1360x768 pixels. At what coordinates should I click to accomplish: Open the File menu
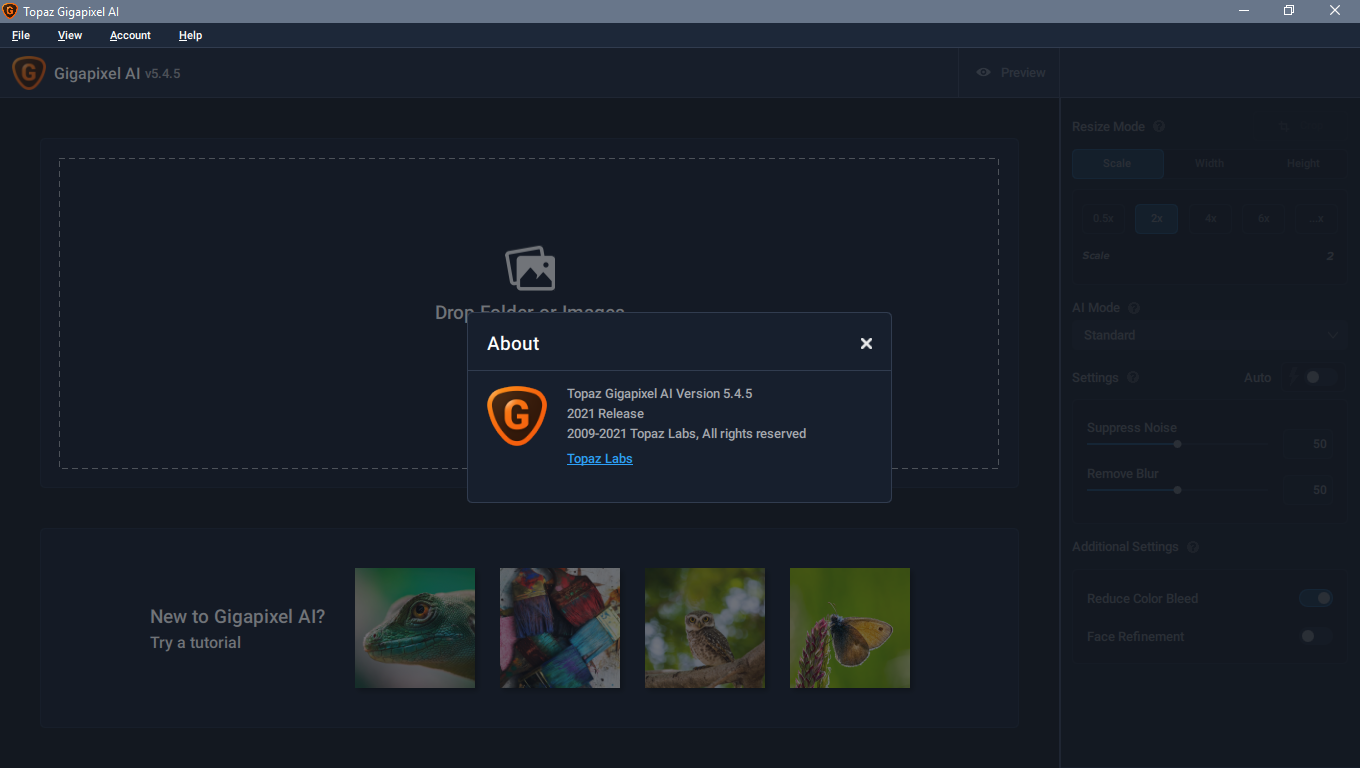tap(21, 35)
